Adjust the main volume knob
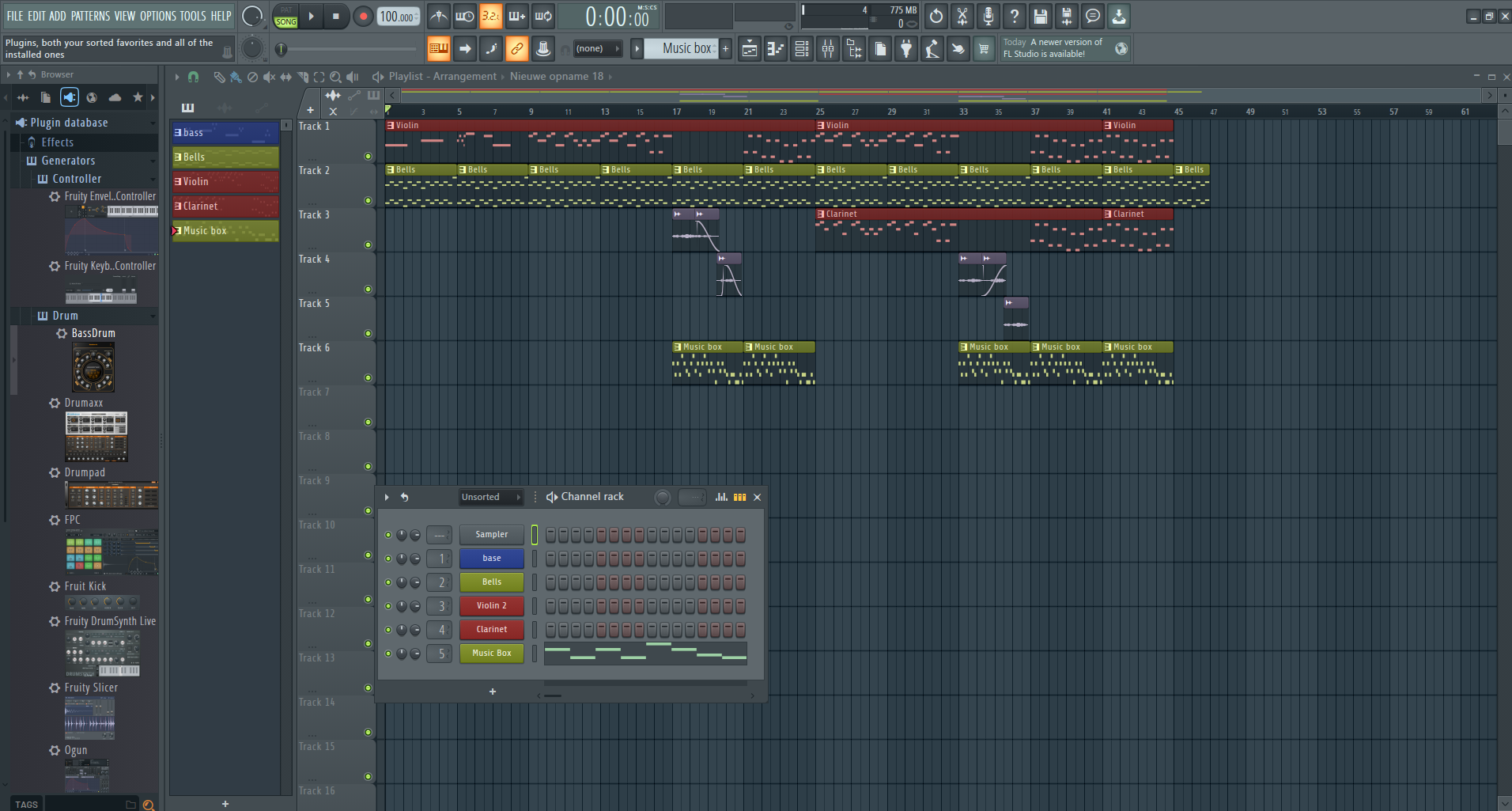Image resolution: width=1512 pixels, height=811 pixels. tap(252, 16)
